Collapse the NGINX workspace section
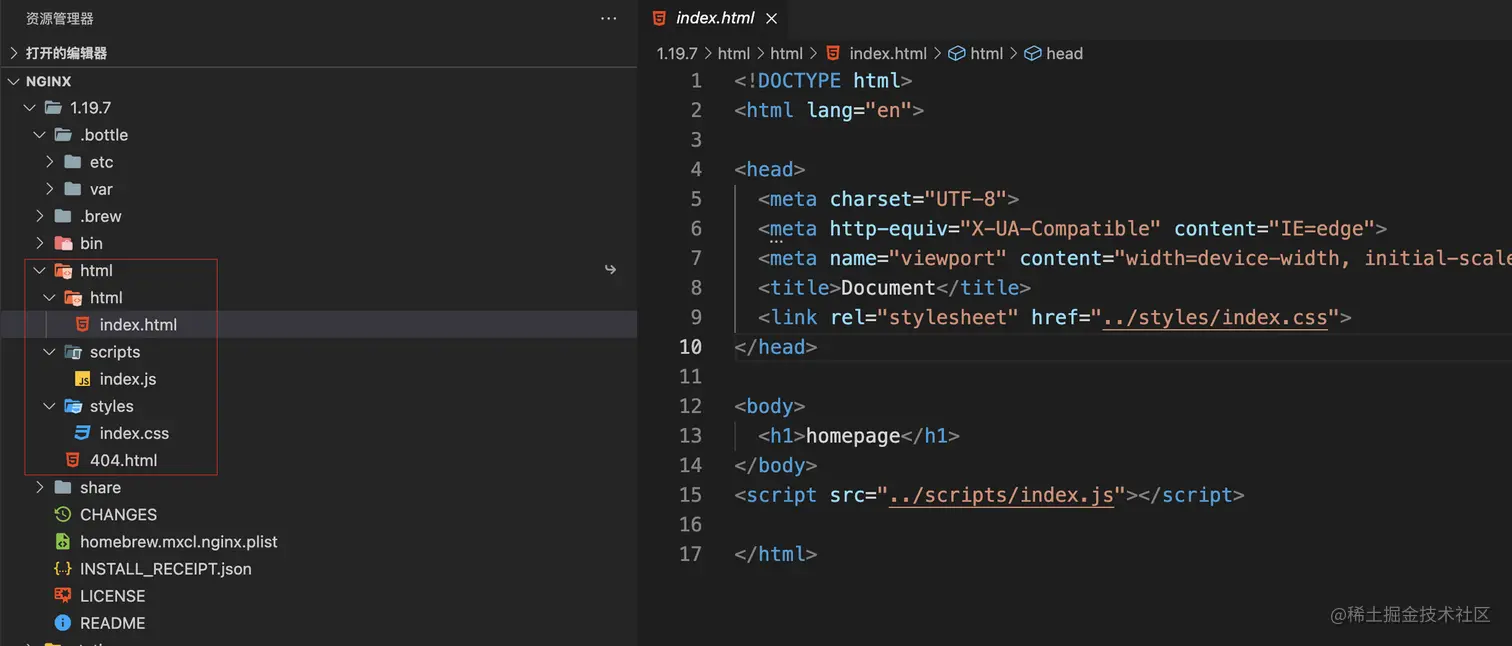 point(14,81)
